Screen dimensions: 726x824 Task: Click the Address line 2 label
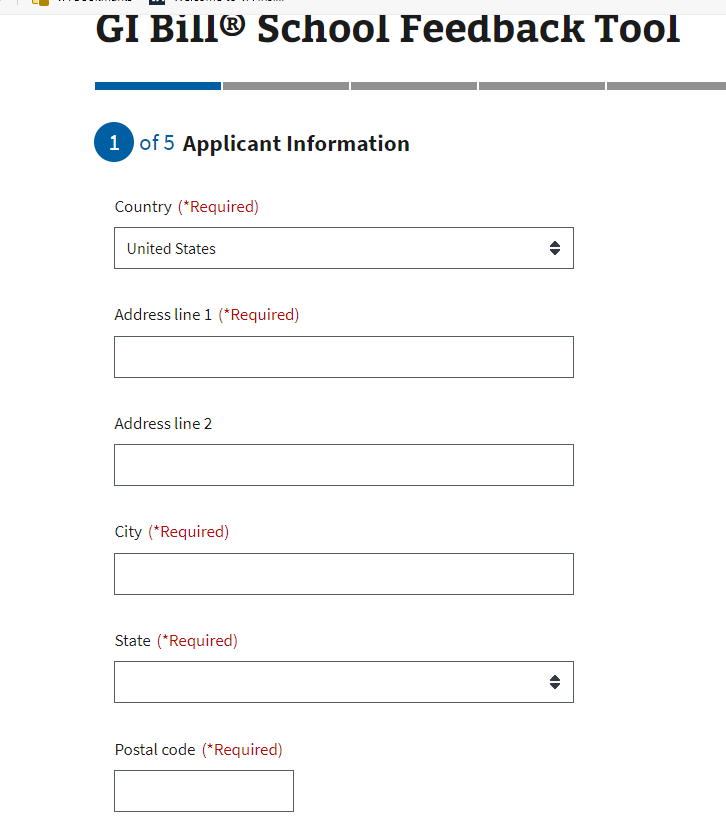click(163, 424)
